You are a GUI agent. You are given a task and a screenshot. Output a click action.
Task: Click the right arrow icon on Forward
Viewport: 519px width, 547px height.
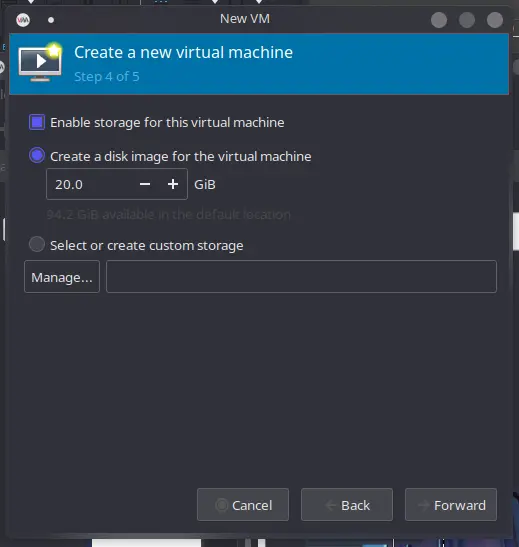pyautogui.click(x=423, y=505)
